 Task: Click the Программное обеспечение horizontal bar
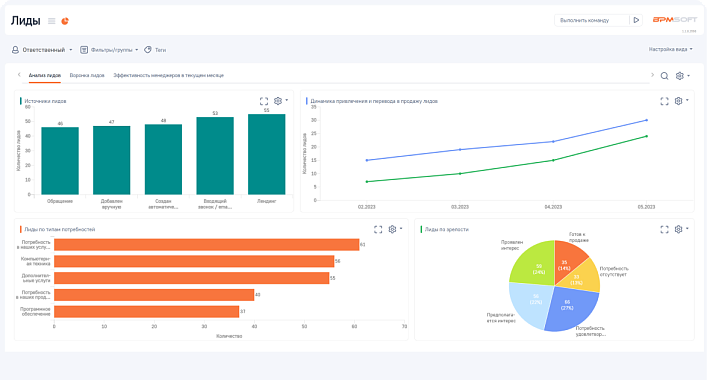pyautogui.click(x=147, y=311)
